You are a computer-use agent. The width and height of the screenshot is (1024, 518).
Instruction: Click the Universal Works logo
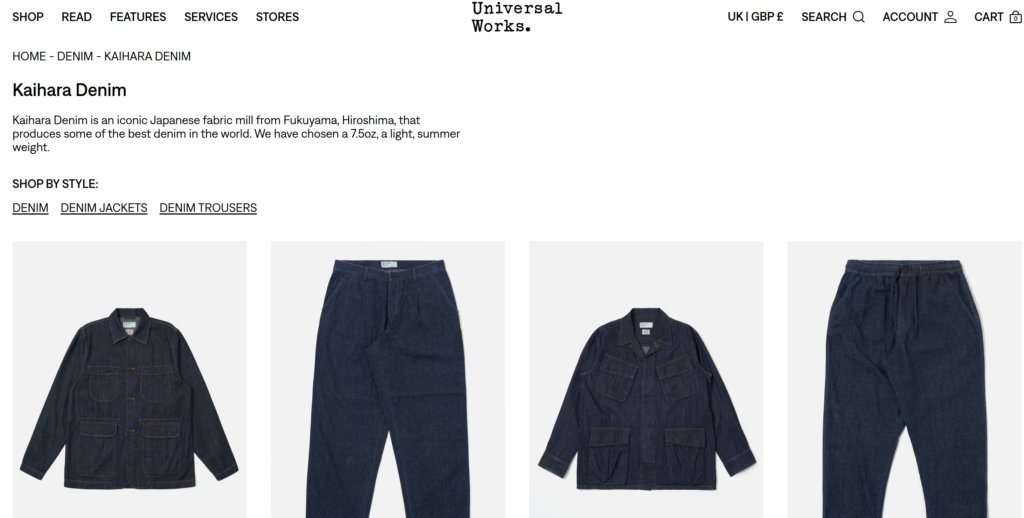(x=517, y=17)
